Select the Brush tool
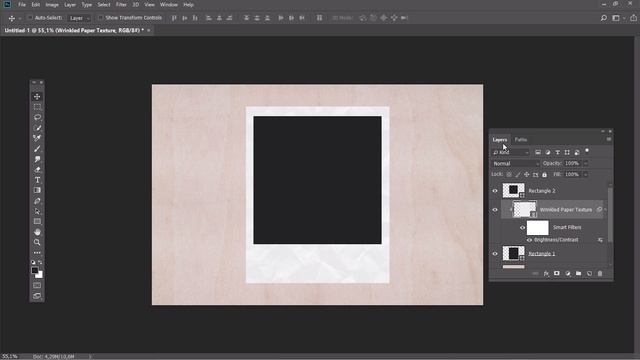The width and height of the screenshot is (640, 360). point(37,149)
